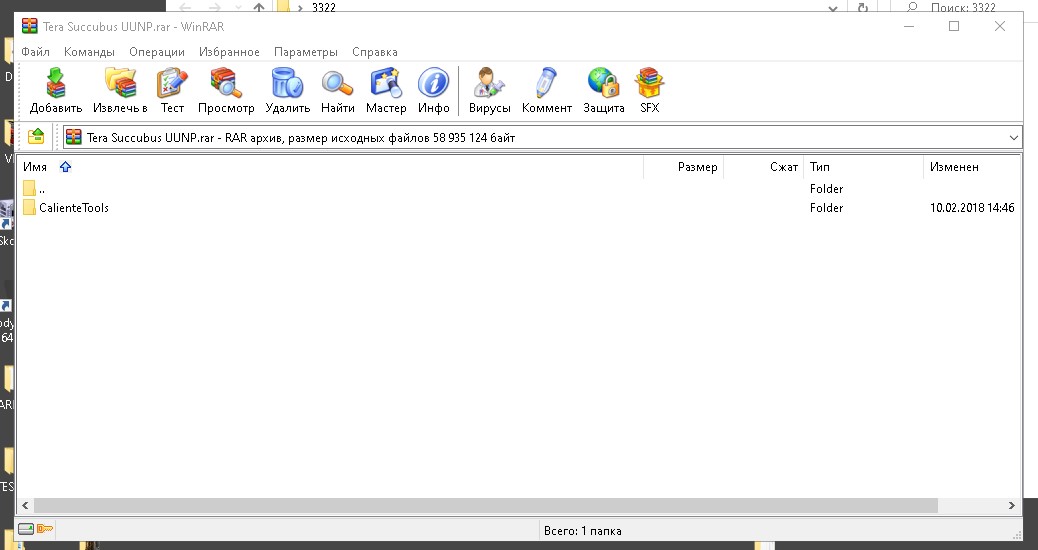
Task: Click the Извлечь в (Extract to) icon
Action: pyautogui.click(x=120, y=83)
